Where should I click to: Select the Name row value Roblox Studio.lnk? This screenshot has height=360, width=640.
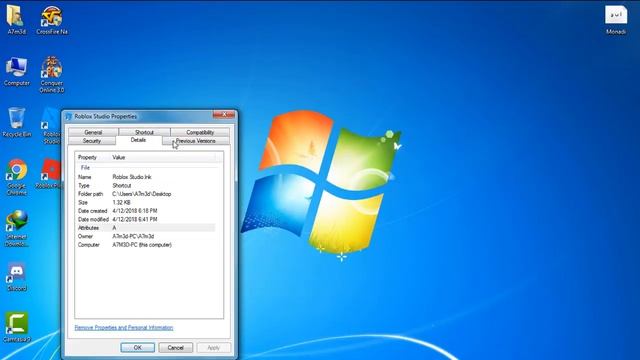tap(132, 177)
